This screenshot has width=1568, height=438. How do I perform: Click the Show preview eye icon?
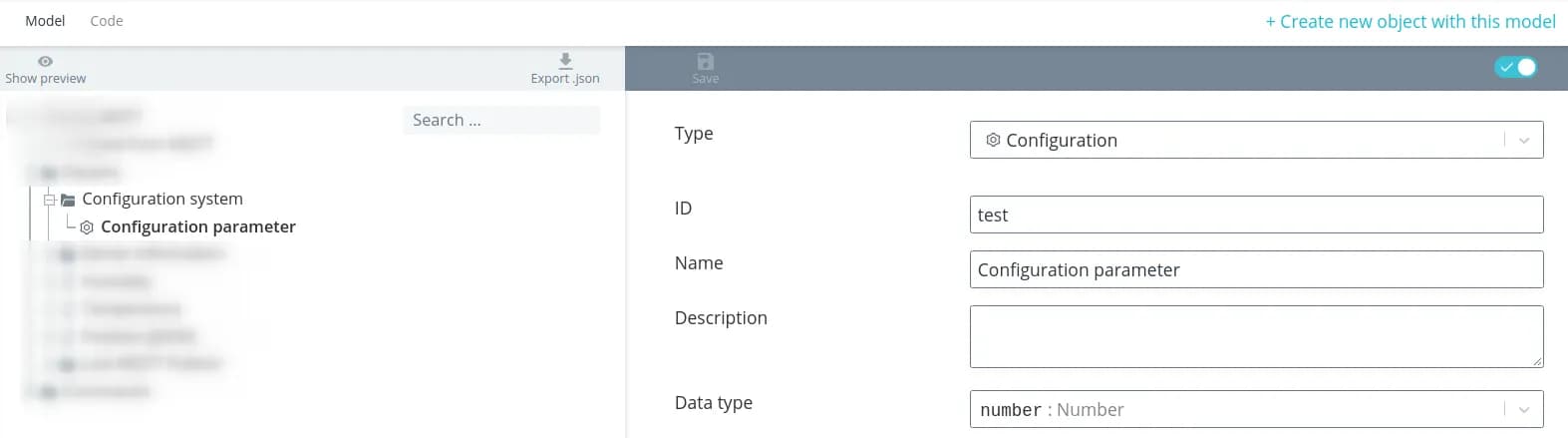(45, 62)
